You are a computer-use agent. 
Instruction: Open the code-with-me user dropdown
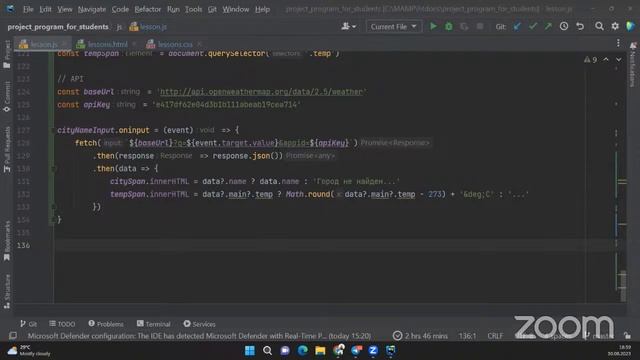coord(348,27)
